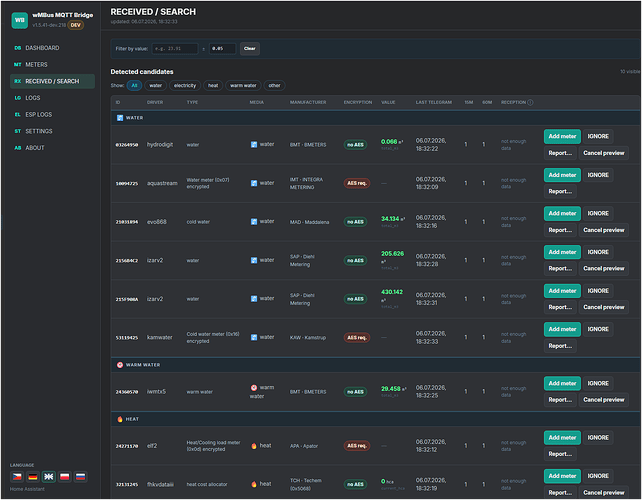The height and width of the screenshot is (500, 642).
Task: Toggle the 'warm water' filter chip
Action: (x=243, y=86)
